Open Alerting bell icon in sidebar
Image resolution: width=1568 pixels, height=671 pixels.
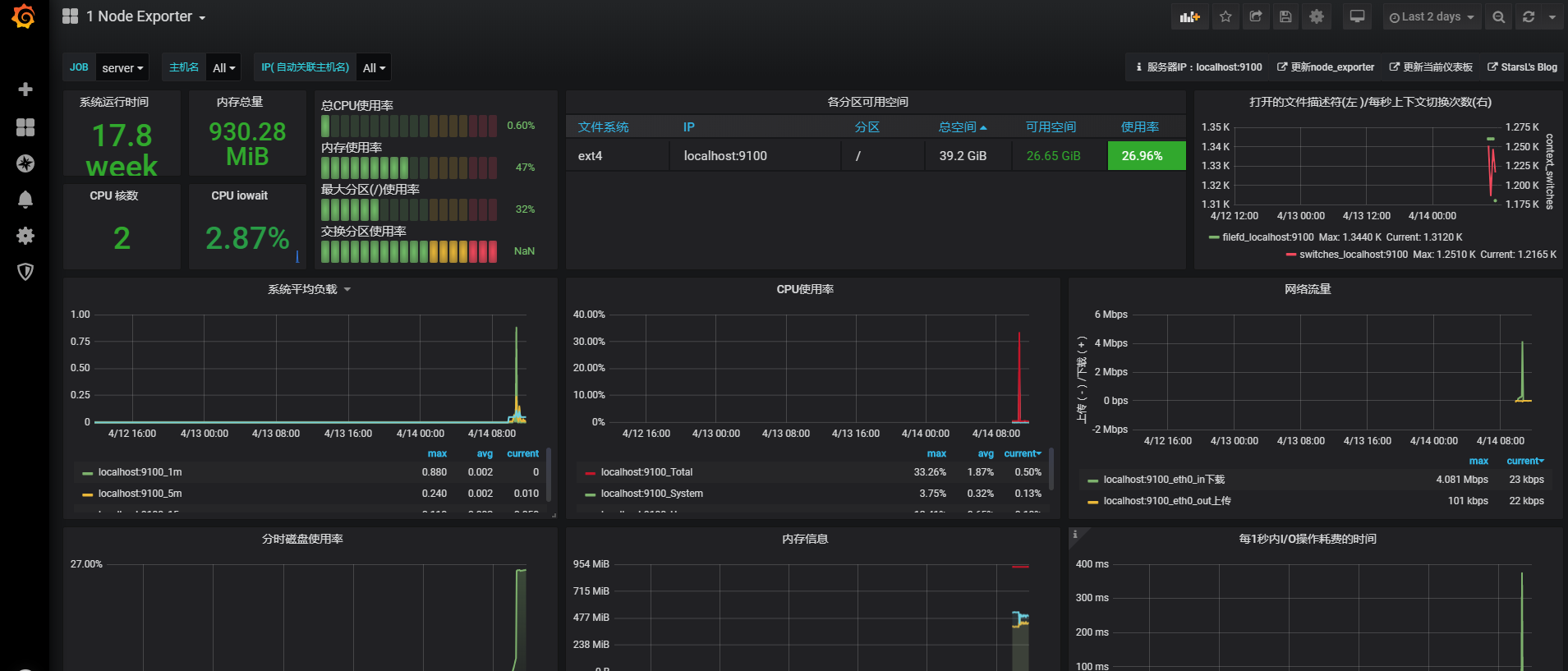coord(25,200)
